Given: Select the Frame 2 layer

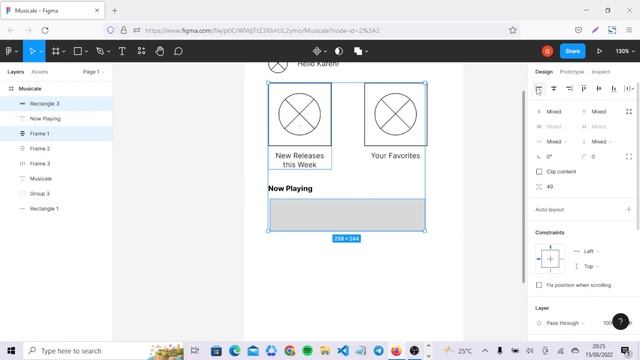Looking at the screenshot, I should click(x=56, y=149).
